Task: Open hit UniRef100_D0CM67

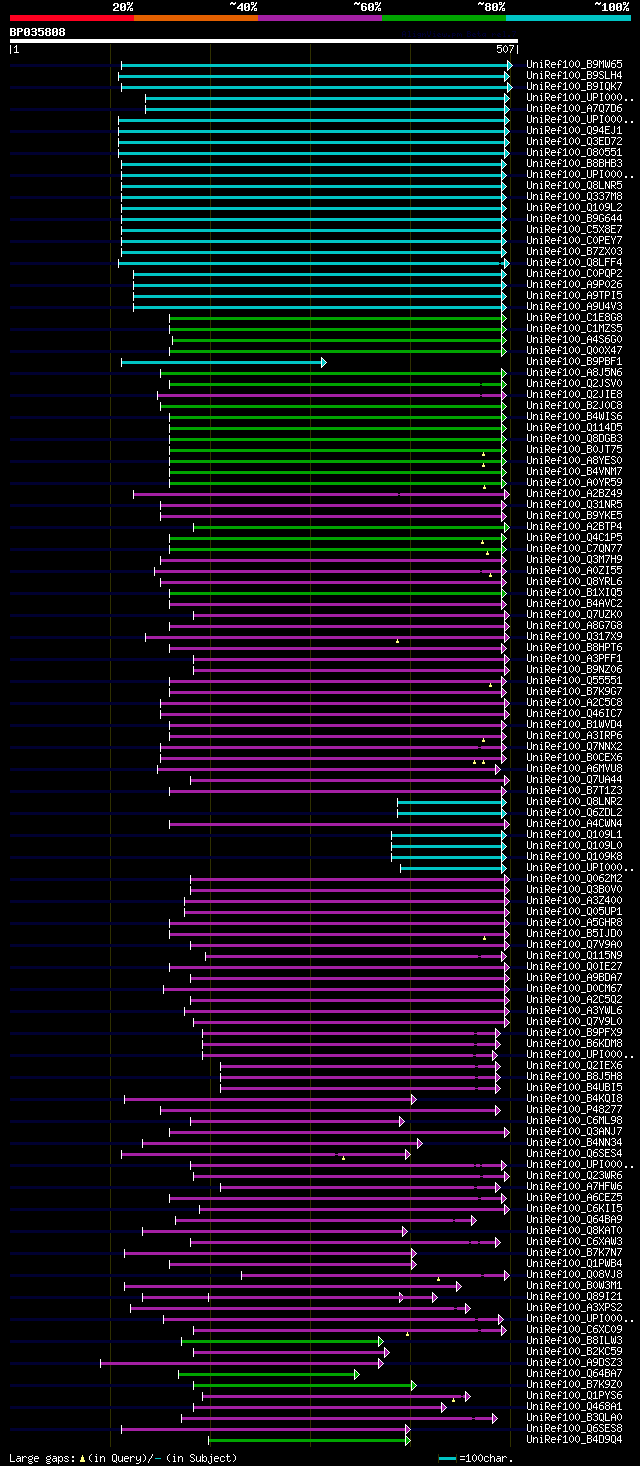Action: pyautogui.click(x=574, y=988)
